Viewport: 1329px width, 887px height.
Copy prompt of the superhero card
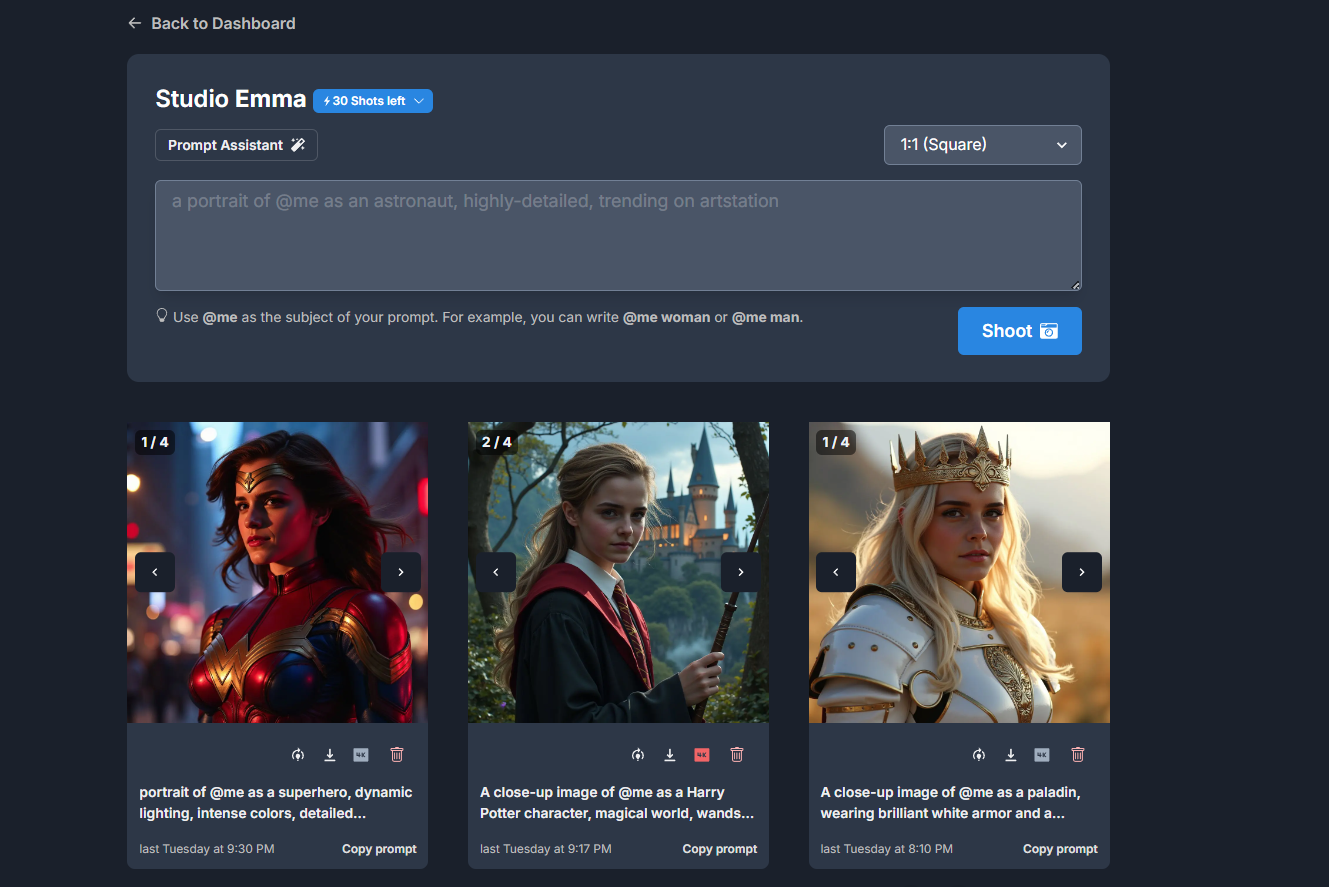point(379,849)
